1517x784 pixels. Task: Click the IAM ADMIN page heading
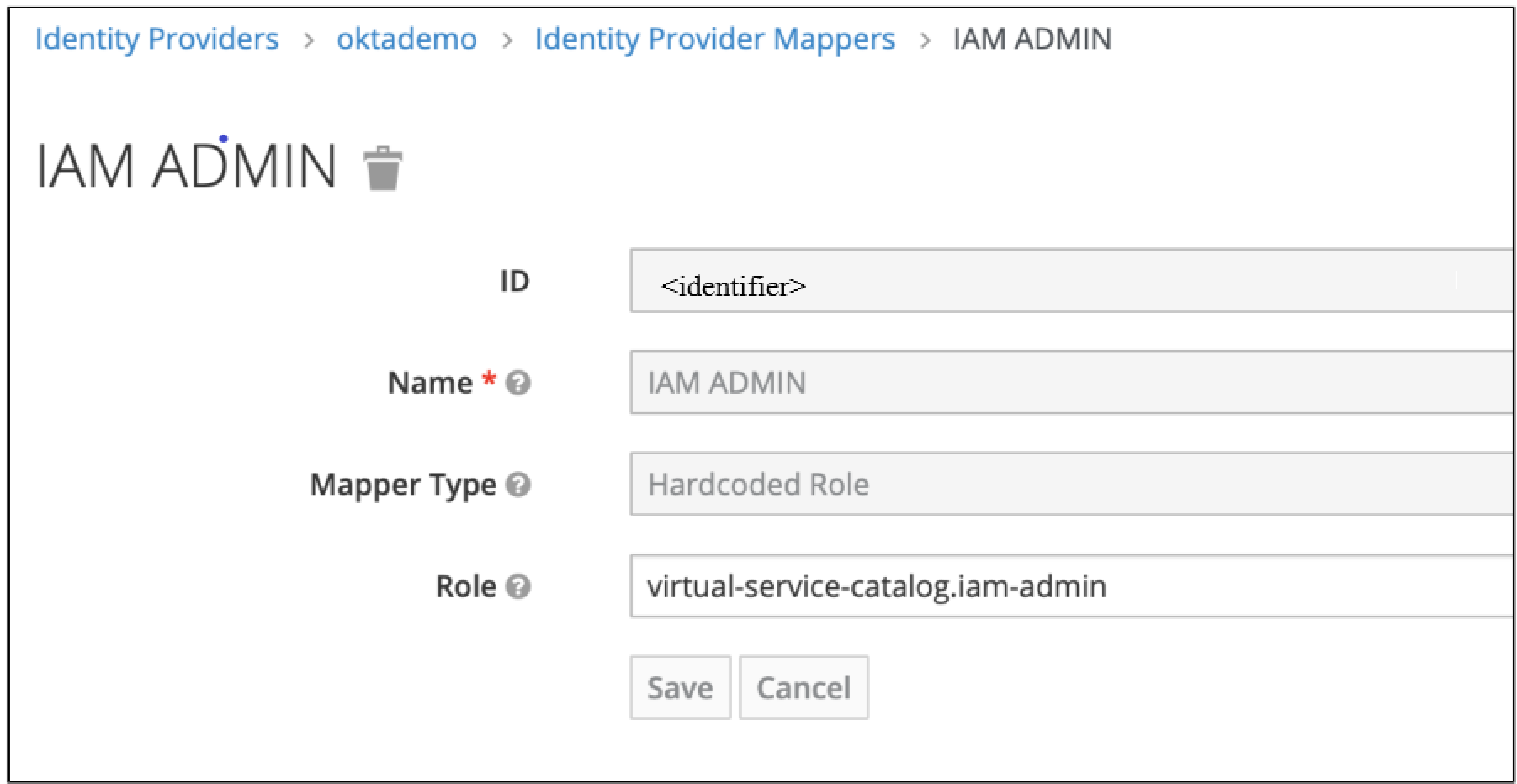click(187, 166)
